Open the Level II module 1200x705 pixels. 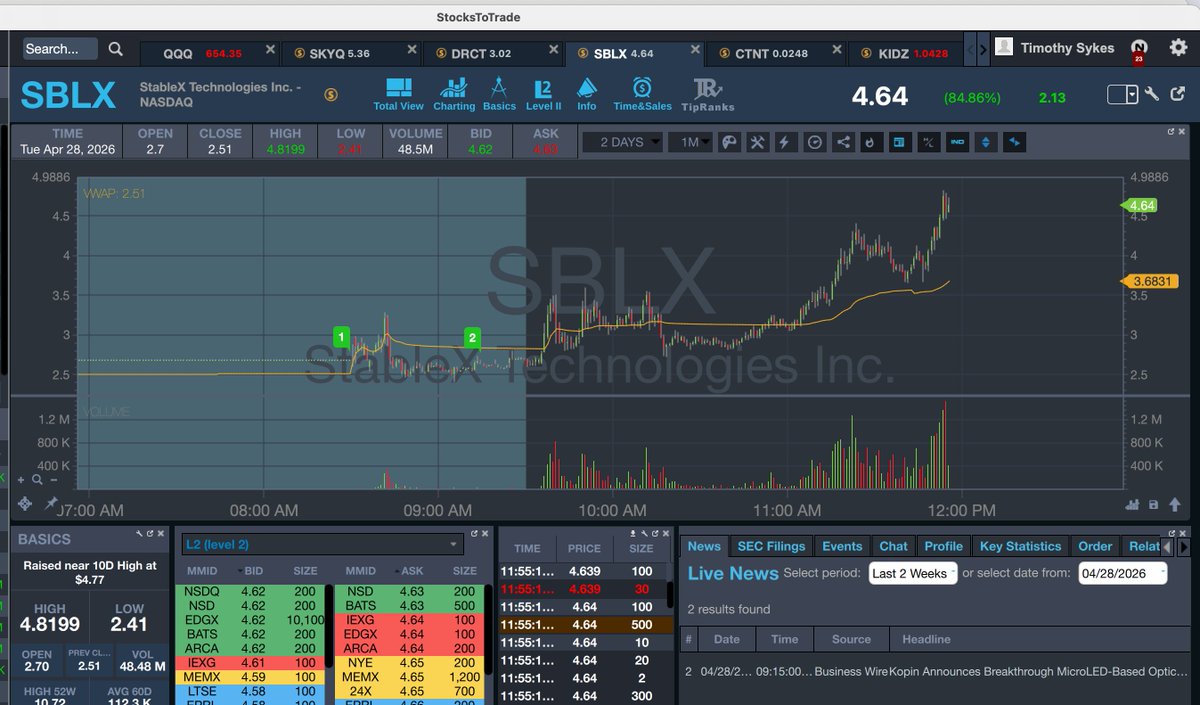tap(543, 94)
